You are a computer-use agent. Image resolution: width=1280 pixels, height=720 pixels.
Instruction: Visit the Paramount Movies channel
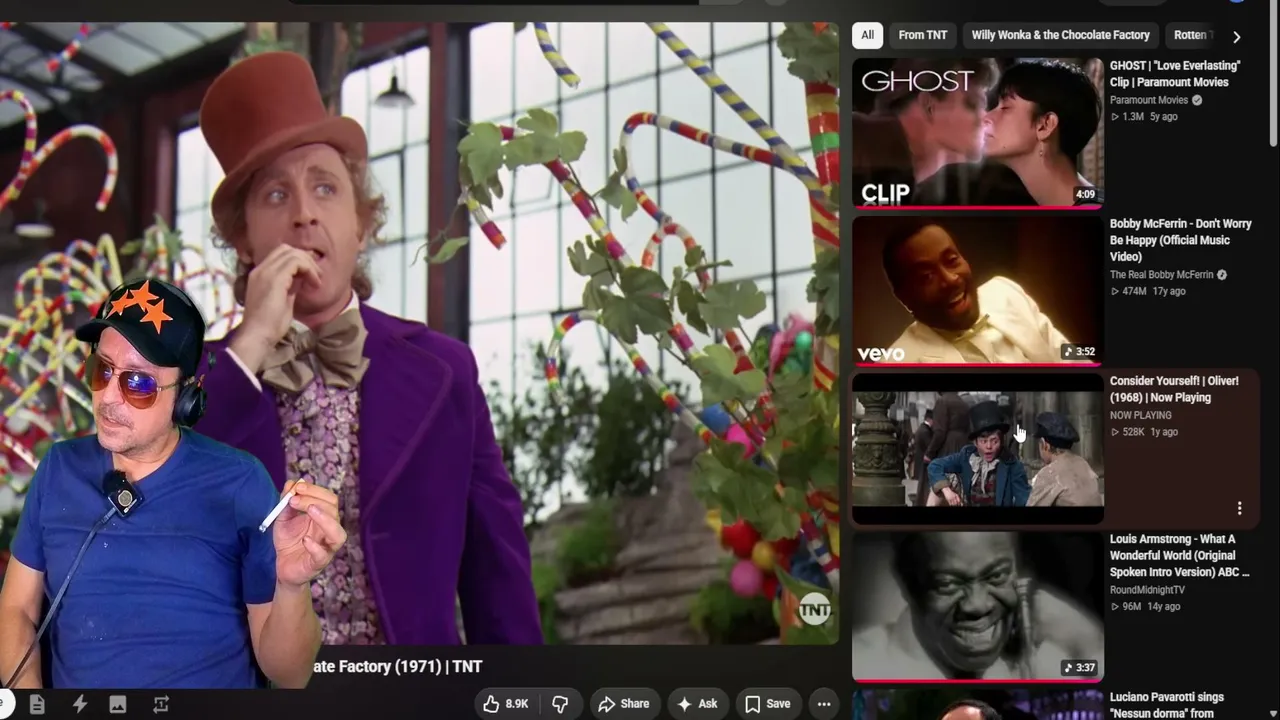click(x=1149, y=100)
